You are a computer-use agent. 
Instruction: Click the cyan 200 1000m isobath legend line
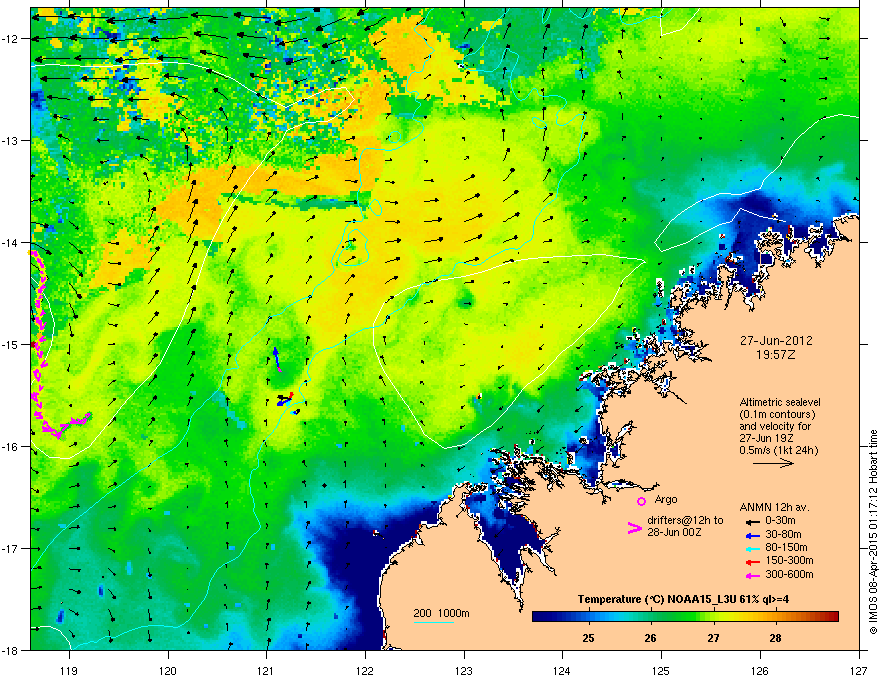click(x=433, y=622)
